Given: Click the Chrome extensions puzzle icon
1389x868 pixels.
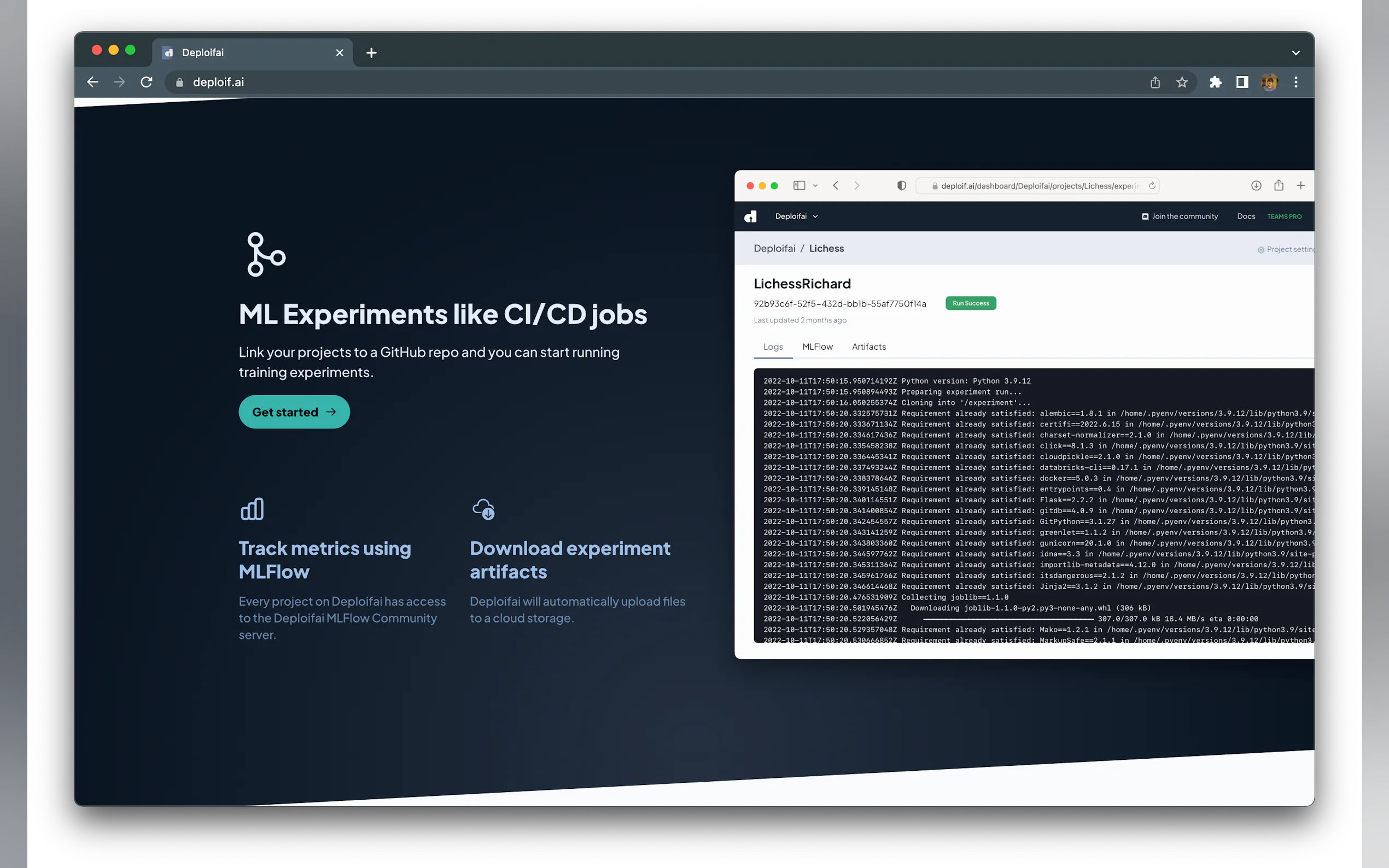Looking at the screenshot, I should pos(1215,82).
